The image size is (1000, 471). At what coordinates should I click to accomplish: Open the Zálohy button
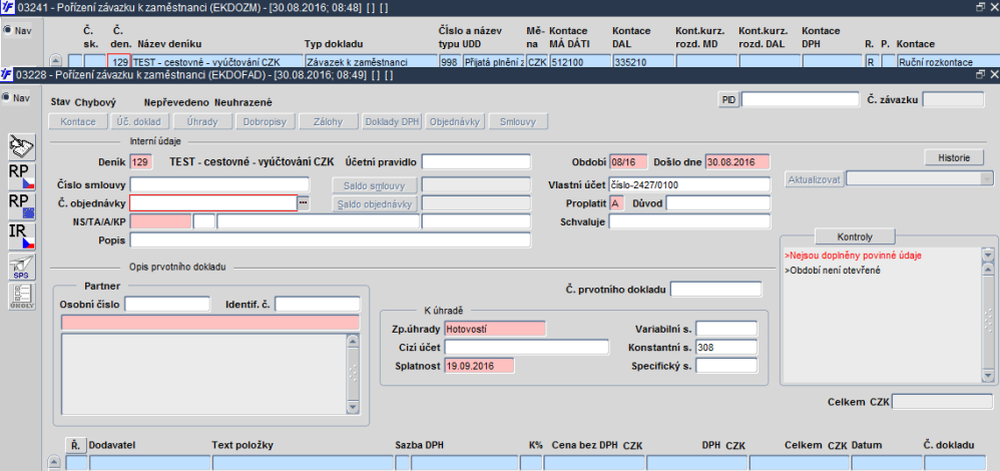coord(328,122)
